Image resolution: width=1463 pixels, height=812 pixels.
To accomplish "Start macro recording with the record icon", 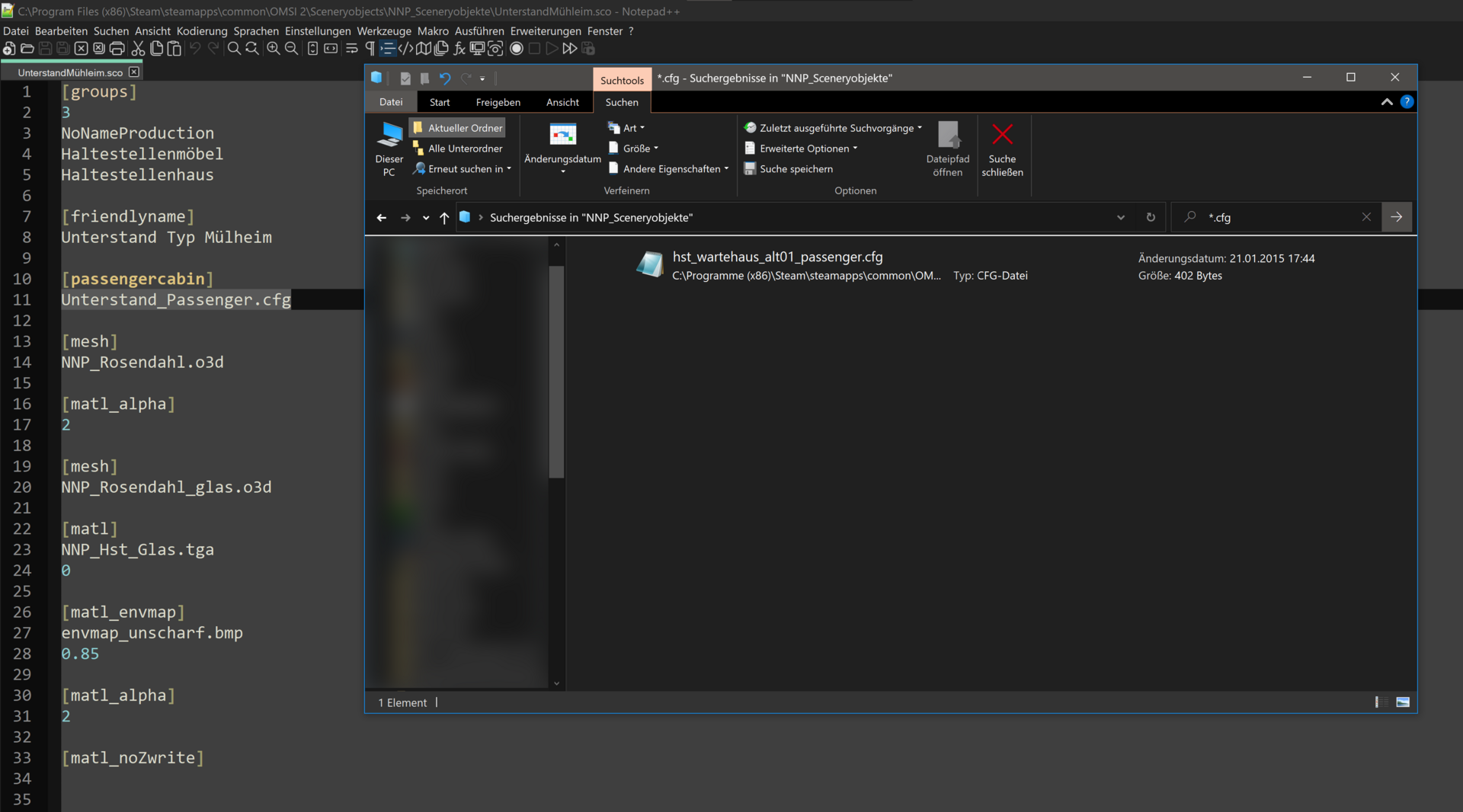I will (517, 49).
